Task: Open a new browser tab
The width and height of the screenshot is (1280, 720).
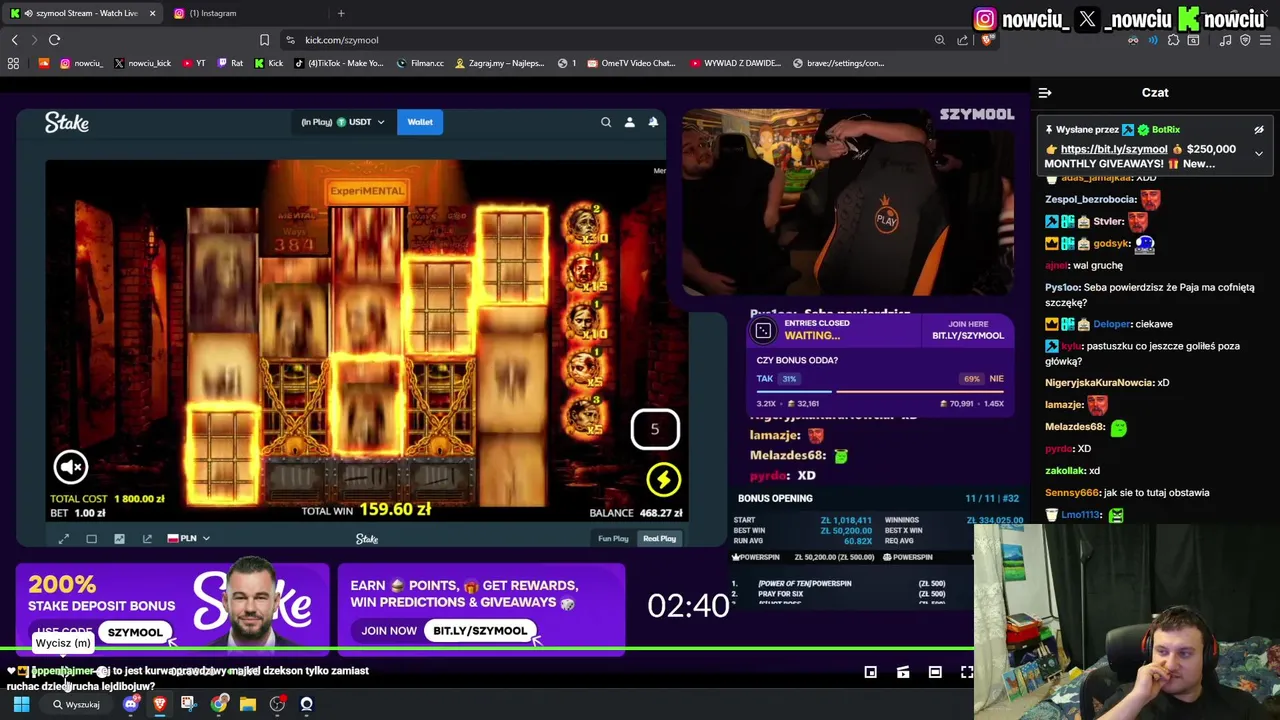Action: pyautogui.click(x=341, y=13)
